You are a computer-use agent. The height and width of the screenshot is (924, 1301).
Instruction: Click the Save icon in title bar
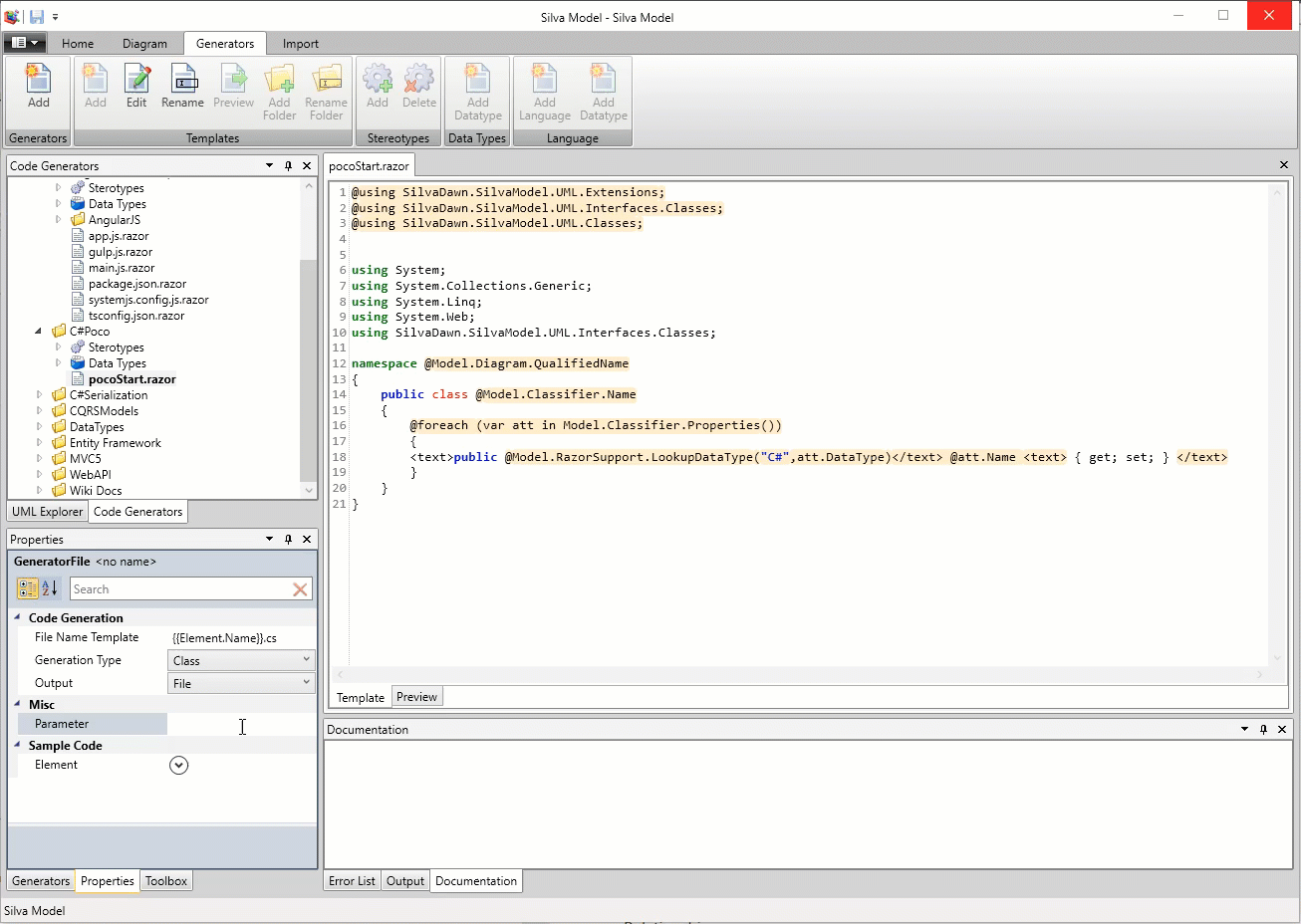click(37, 17)
